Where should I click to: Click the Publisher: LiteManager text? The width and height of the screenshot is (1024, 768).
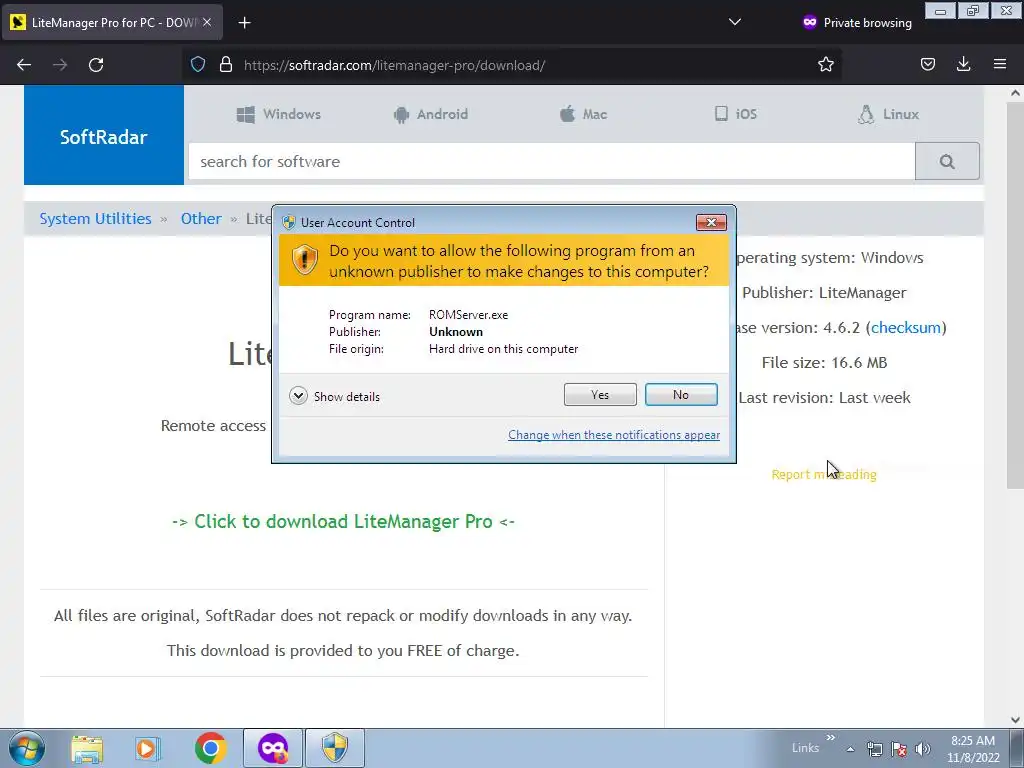(x=824, y=293)
